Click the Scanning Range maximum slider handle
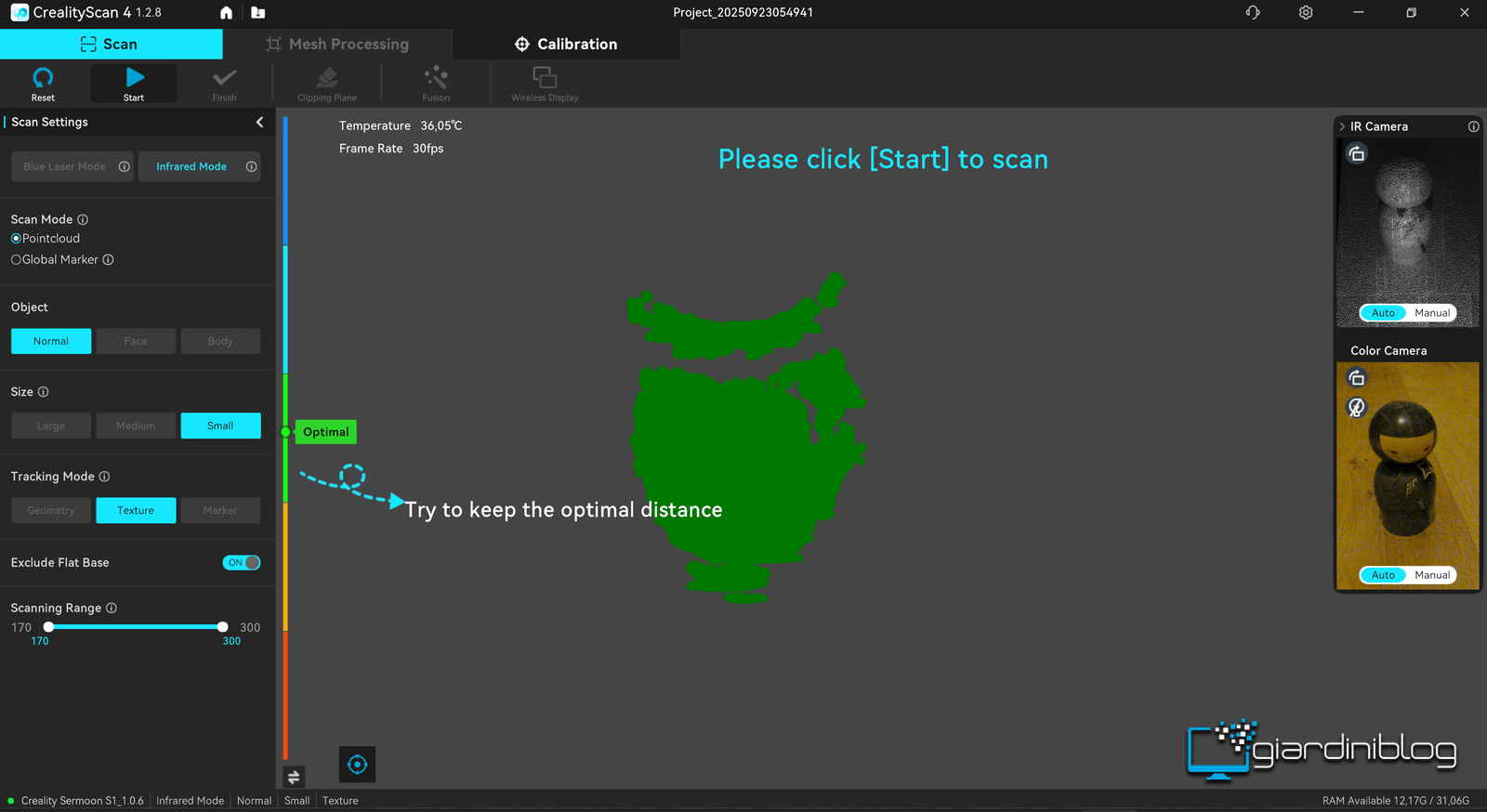 (x=222, y=627)
